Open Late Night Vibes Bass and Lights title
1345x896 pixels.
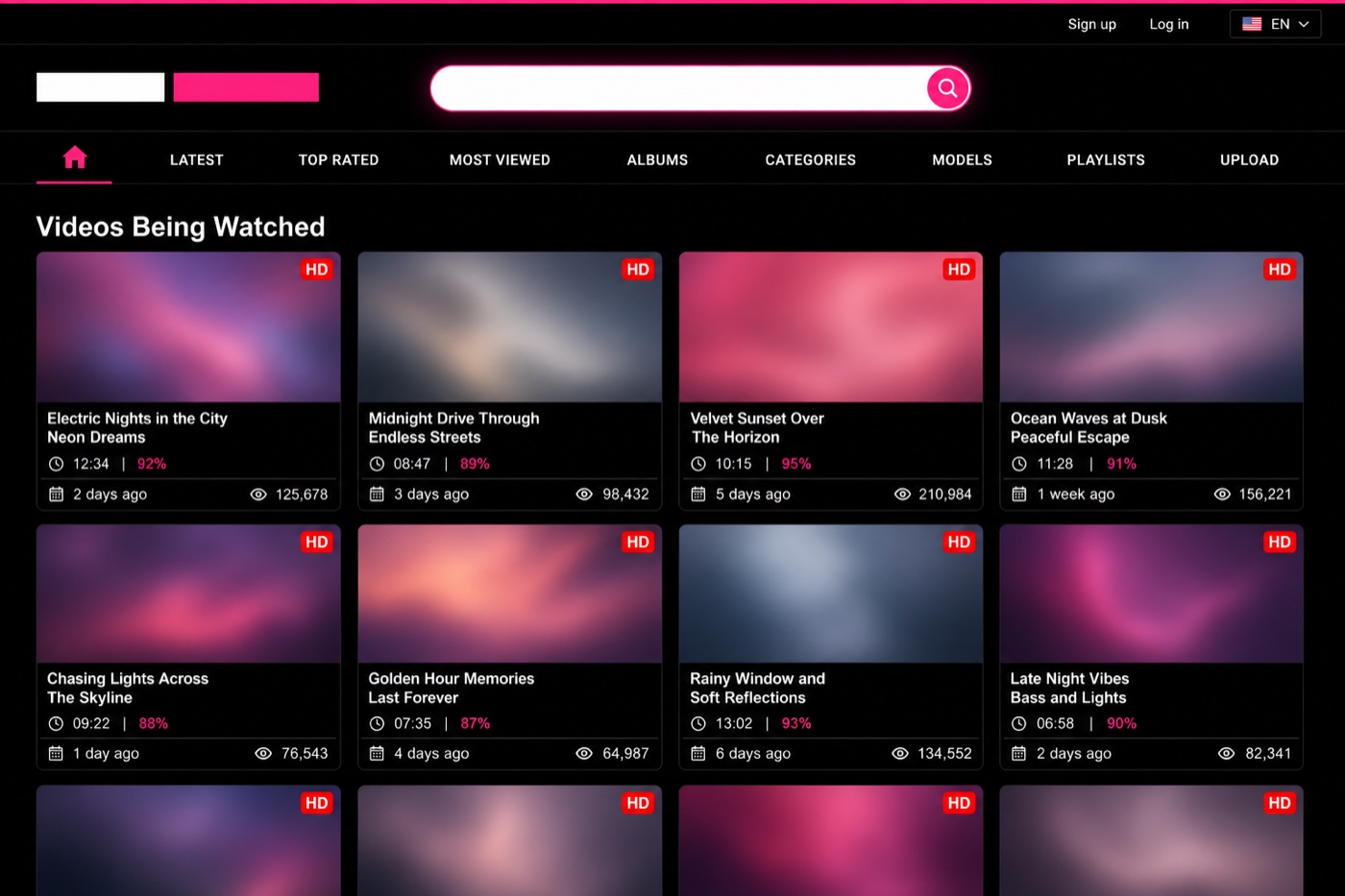click(1069, 688)
